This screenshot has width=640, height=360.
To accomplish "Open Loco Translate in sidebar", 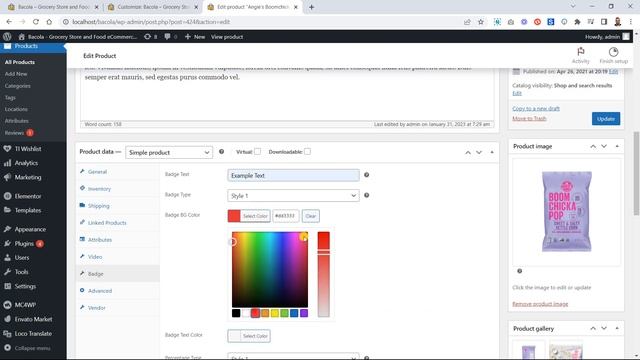I will pyautogui.click(x=33, y=333).
